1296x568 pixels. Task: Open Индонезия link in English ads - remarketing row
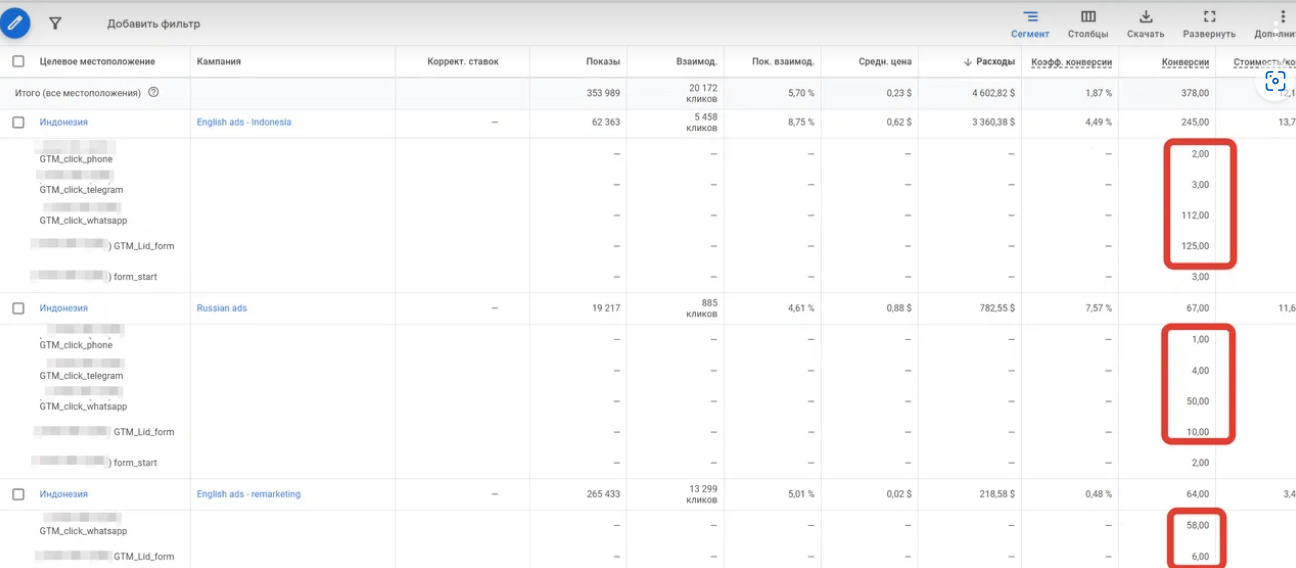click(63, 494)
